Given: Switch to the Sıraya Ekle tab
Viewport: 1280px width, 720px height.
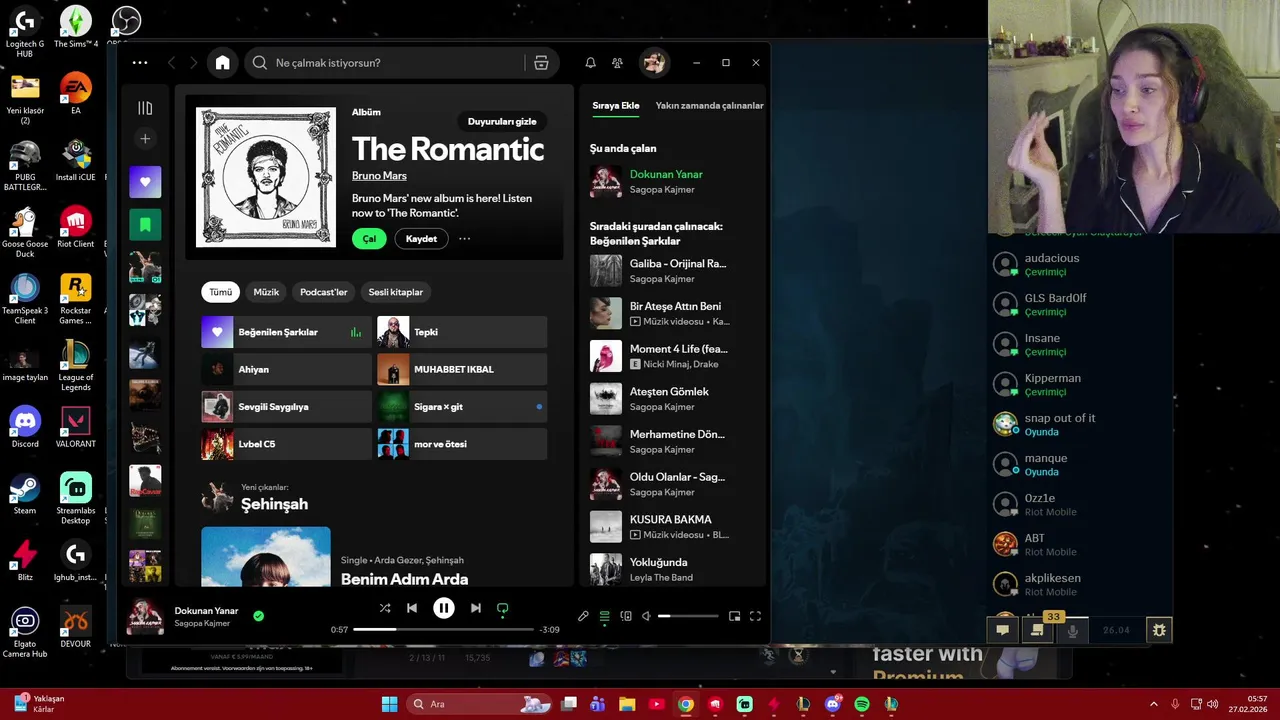Looking at the screenshot, I should (616, 105).
